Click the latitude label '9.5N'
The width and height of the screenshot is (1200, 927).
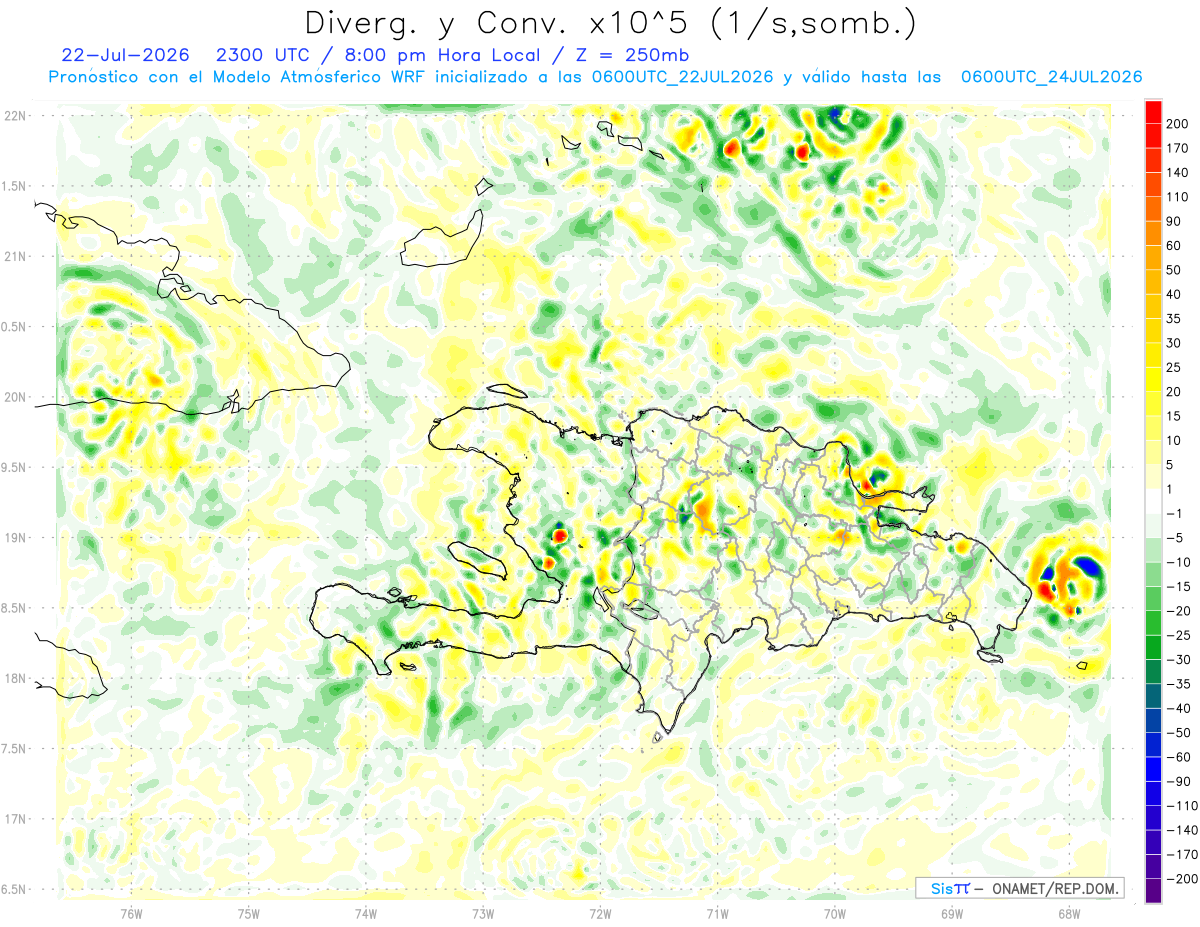click(x=15, y=467)
